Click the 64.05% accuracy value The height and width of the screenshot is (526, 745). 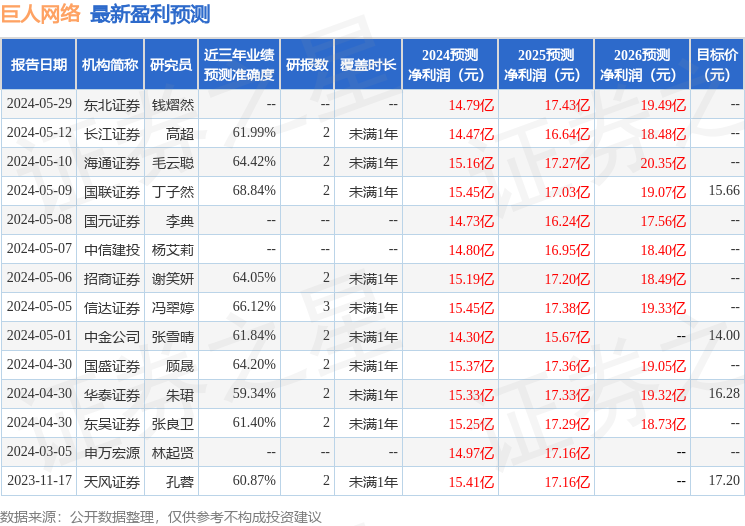click(x=254, y=277)
